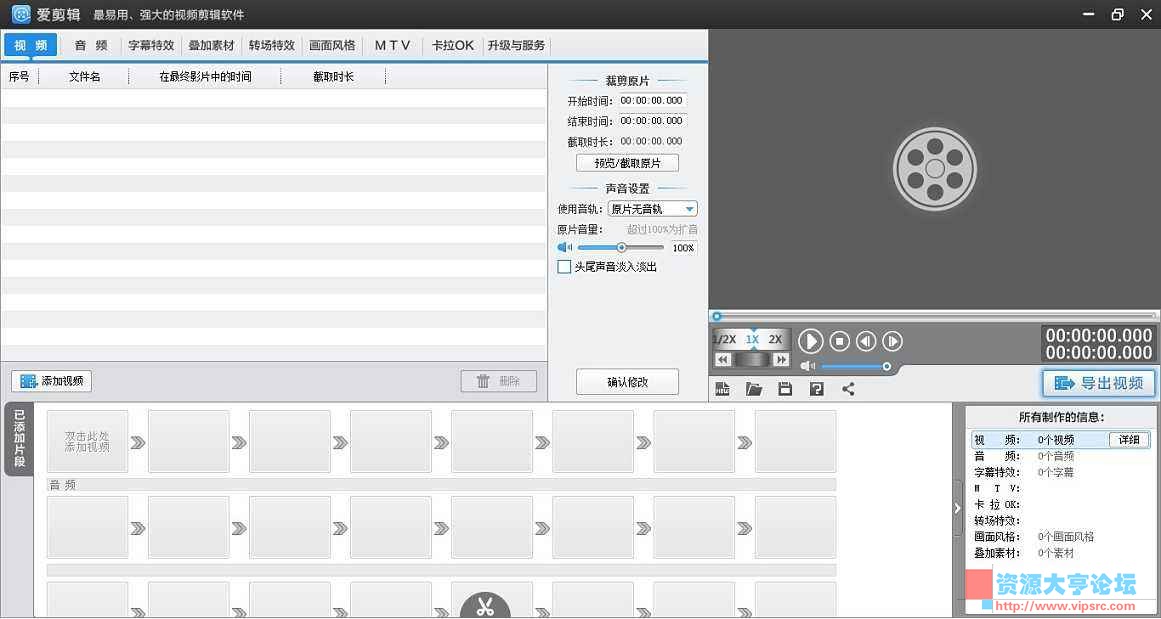Click the 已添加片段 side tab
The height and width of the screenshot is (619, 1161).
pos(19,440)
